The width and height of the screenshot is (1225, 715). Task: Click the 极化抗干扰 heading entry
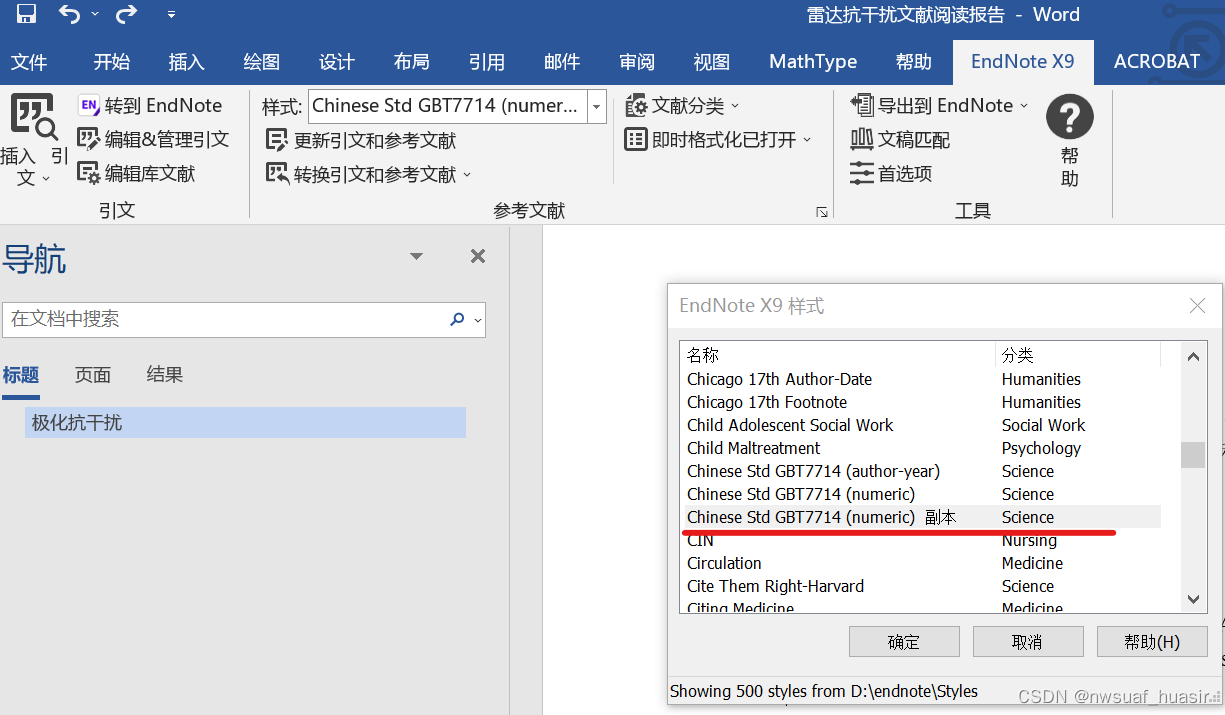point(245,423)
